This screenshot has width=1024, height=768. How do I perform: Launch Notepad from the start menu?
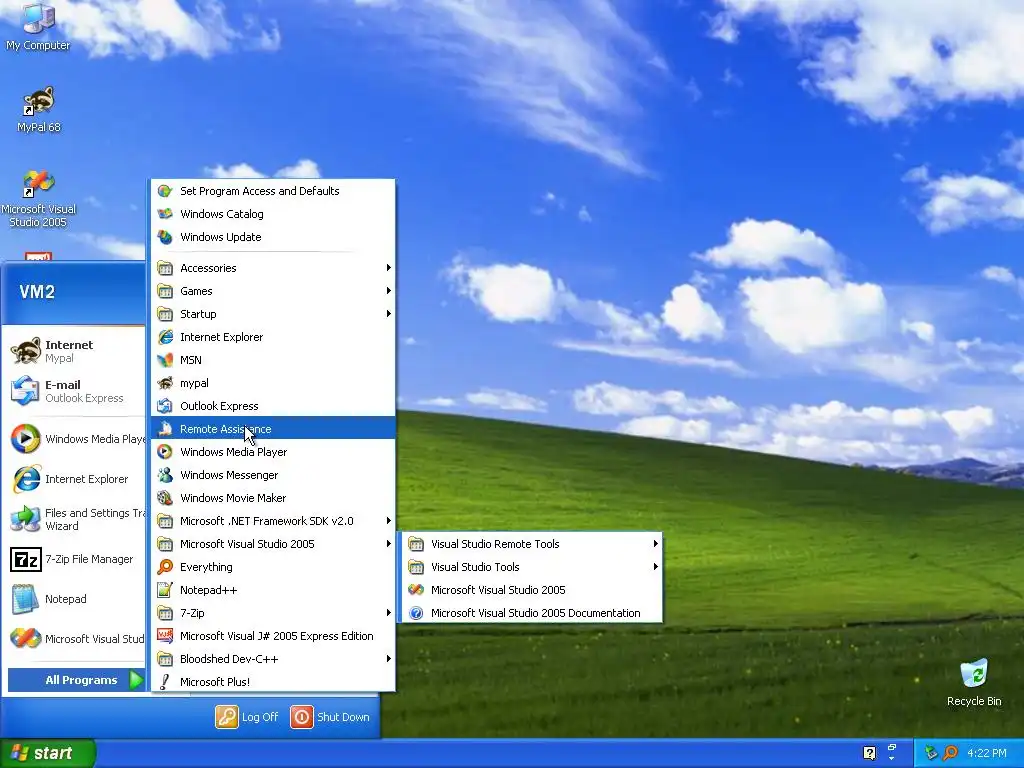[76, 599]
